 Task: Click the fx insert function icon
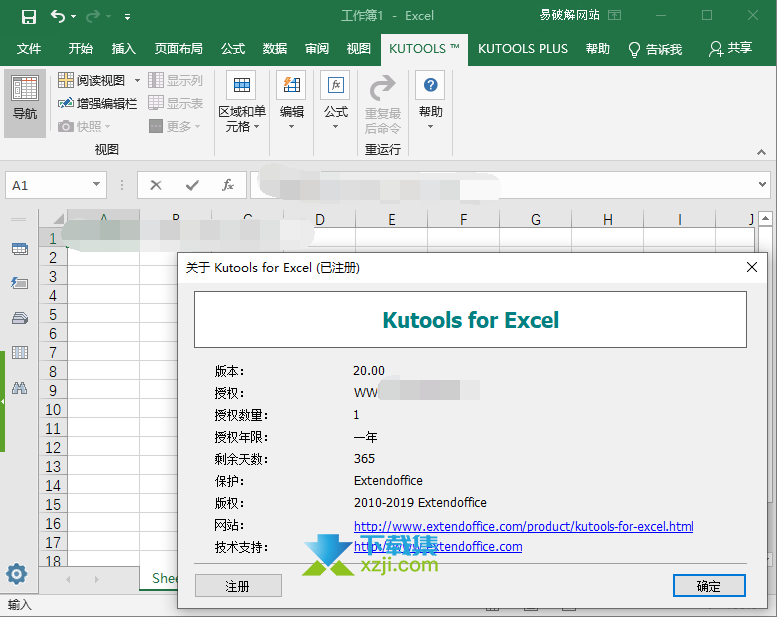228,185
